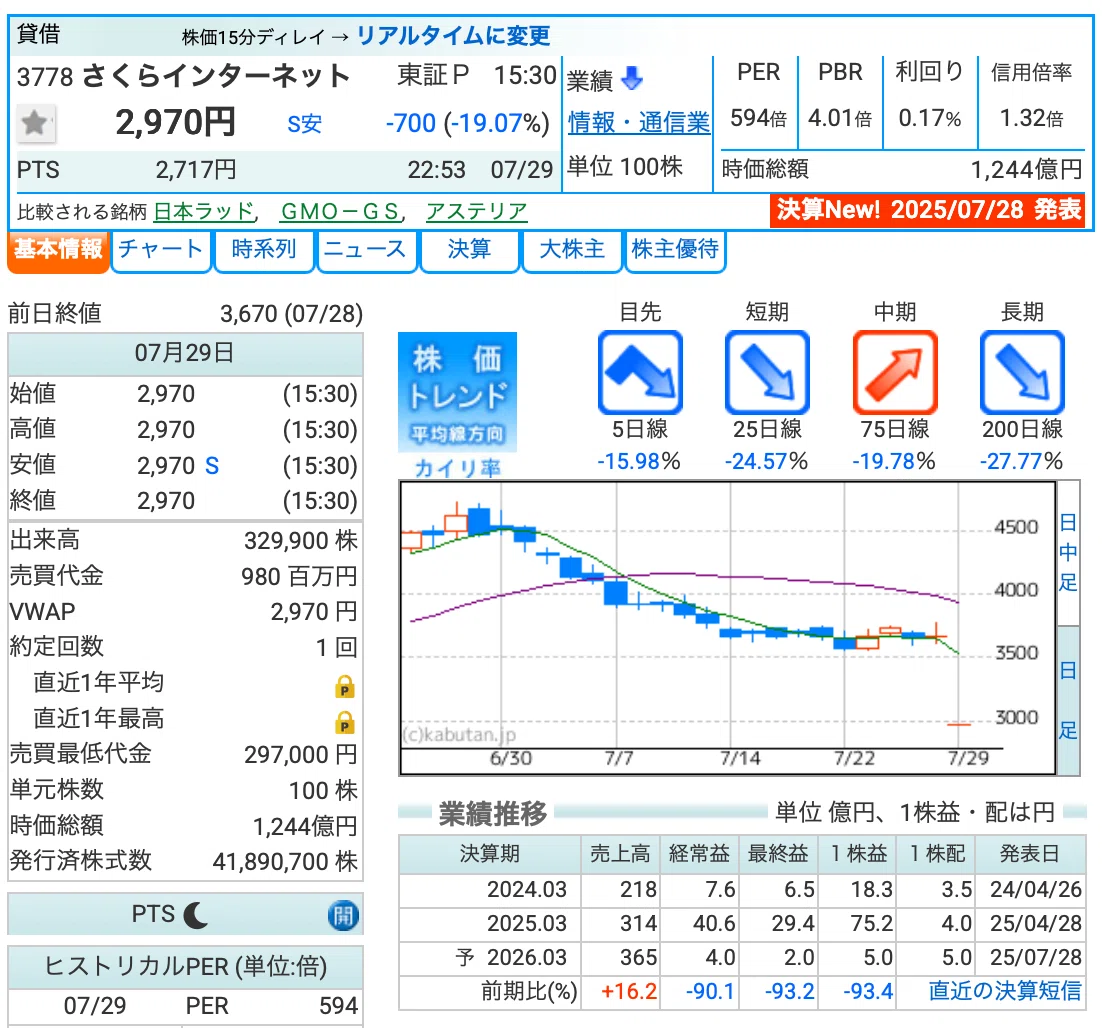Click 75日線 deviation -19.78%
The width and height of the screenshot is (1102, 1028).
[x=894, y=461]
